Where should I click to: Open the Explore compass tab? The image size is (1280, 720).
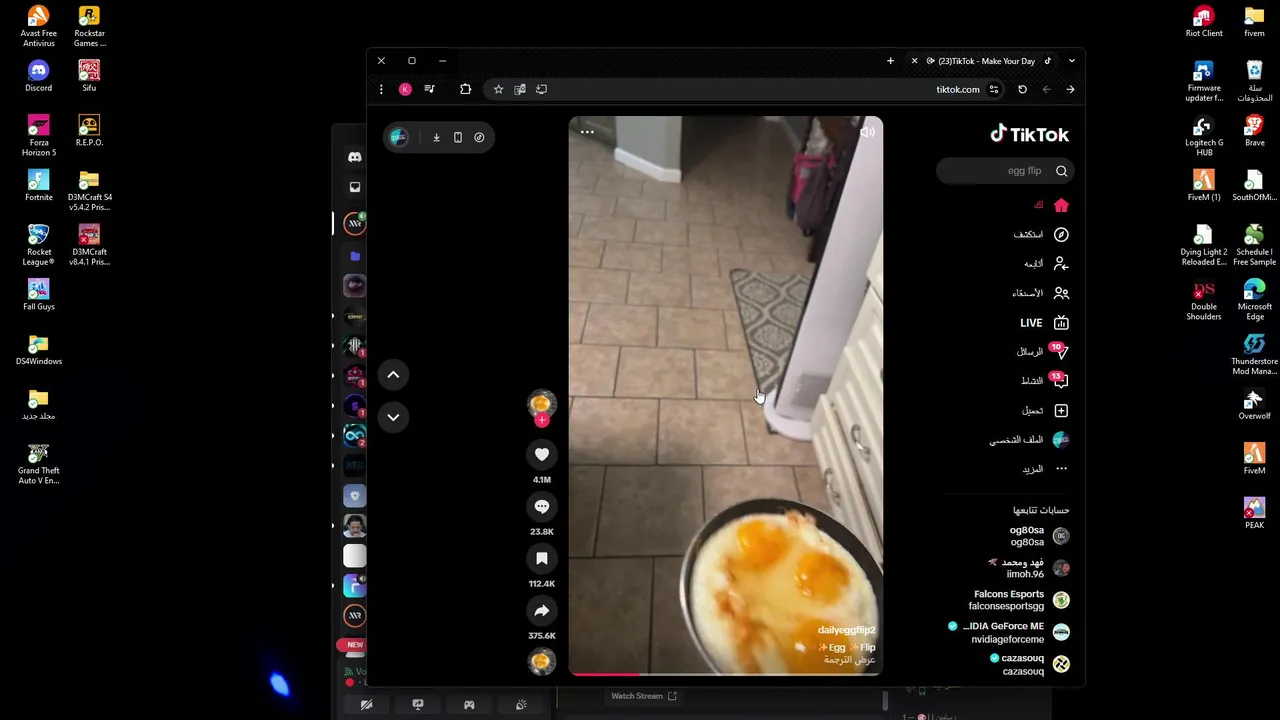[x=1042, y=234]
